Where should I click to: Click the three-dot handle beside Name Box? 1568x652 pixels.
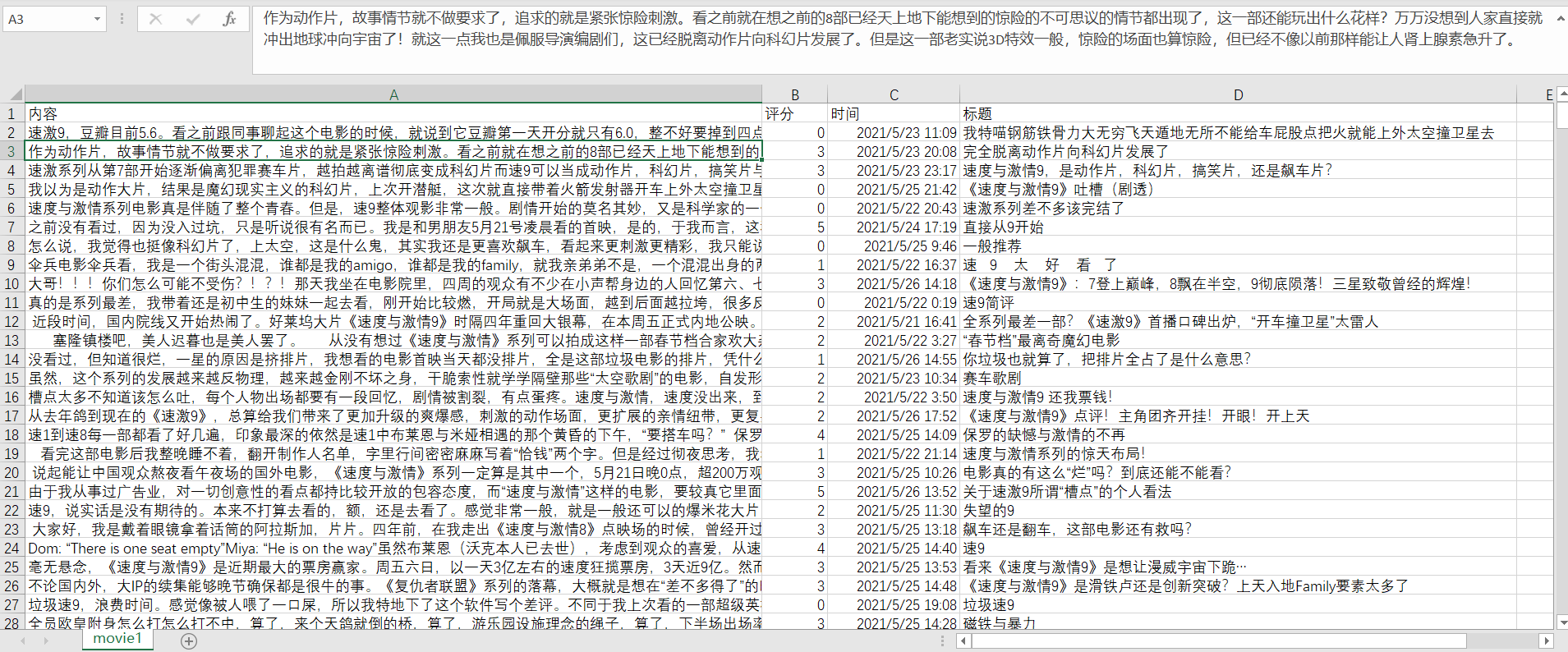122,19
